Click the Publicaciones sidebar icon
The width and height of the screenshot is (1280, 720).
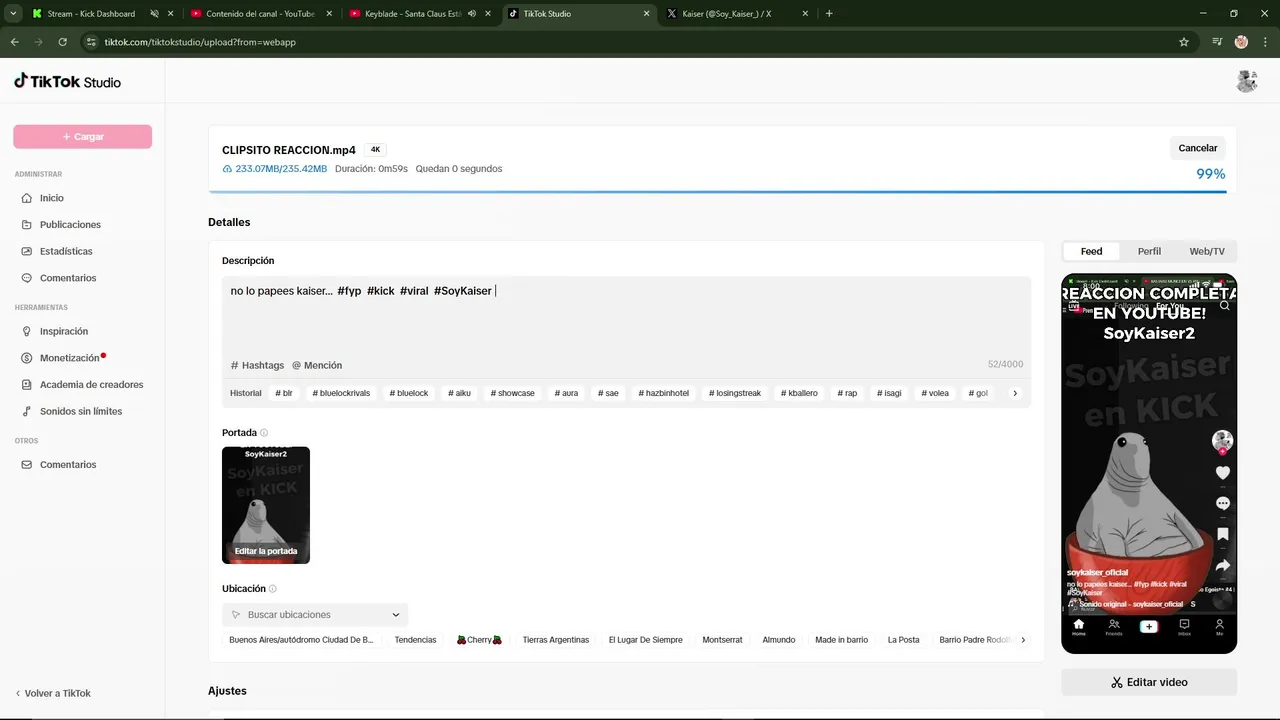[26, 225]
